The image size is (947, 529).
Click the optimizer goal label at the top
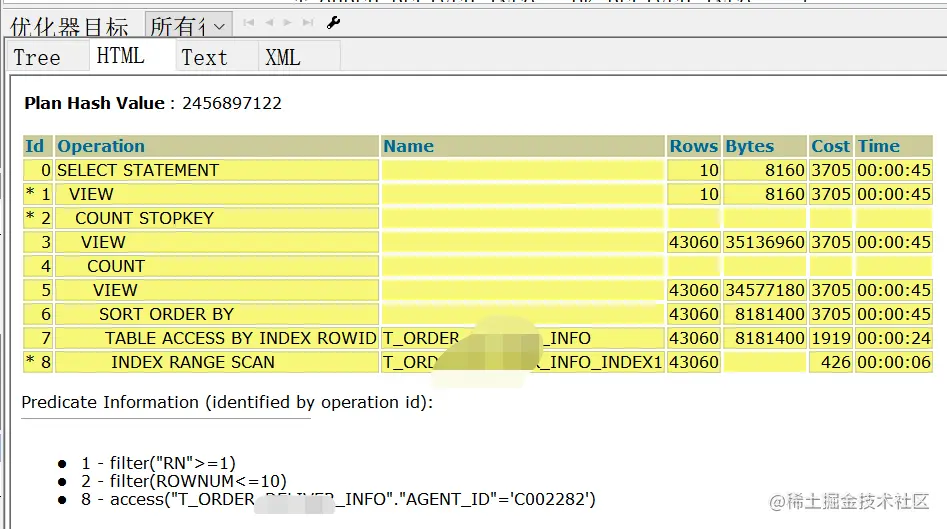pos(69,27)
